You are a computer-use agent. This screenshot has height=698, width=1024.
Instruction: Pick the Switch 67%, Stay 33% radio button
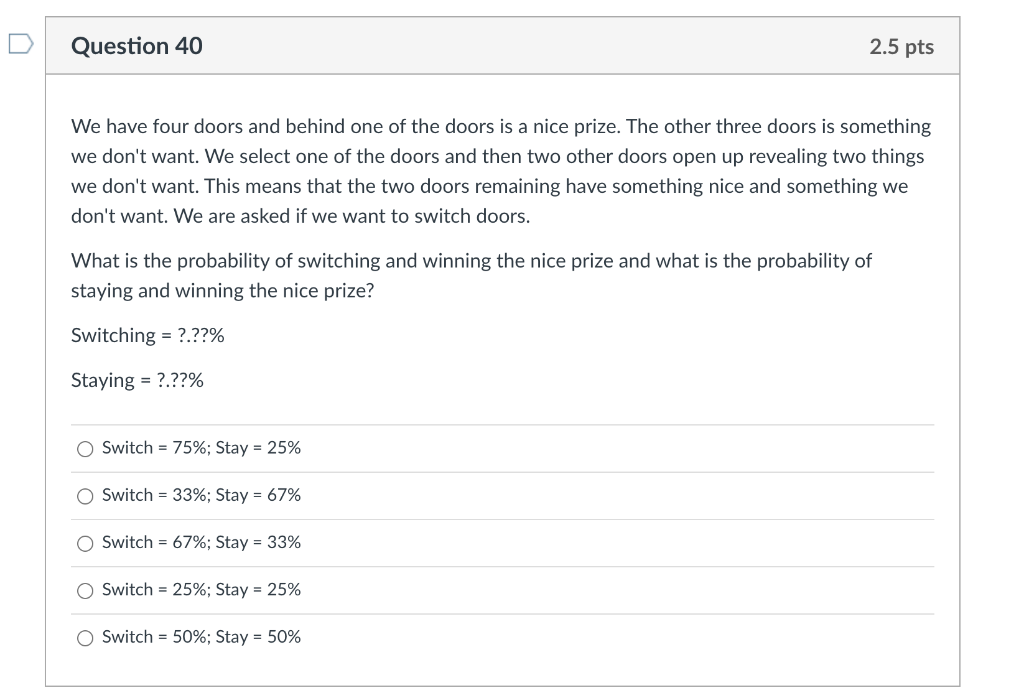pyautogui.click(x=86, y=543)
